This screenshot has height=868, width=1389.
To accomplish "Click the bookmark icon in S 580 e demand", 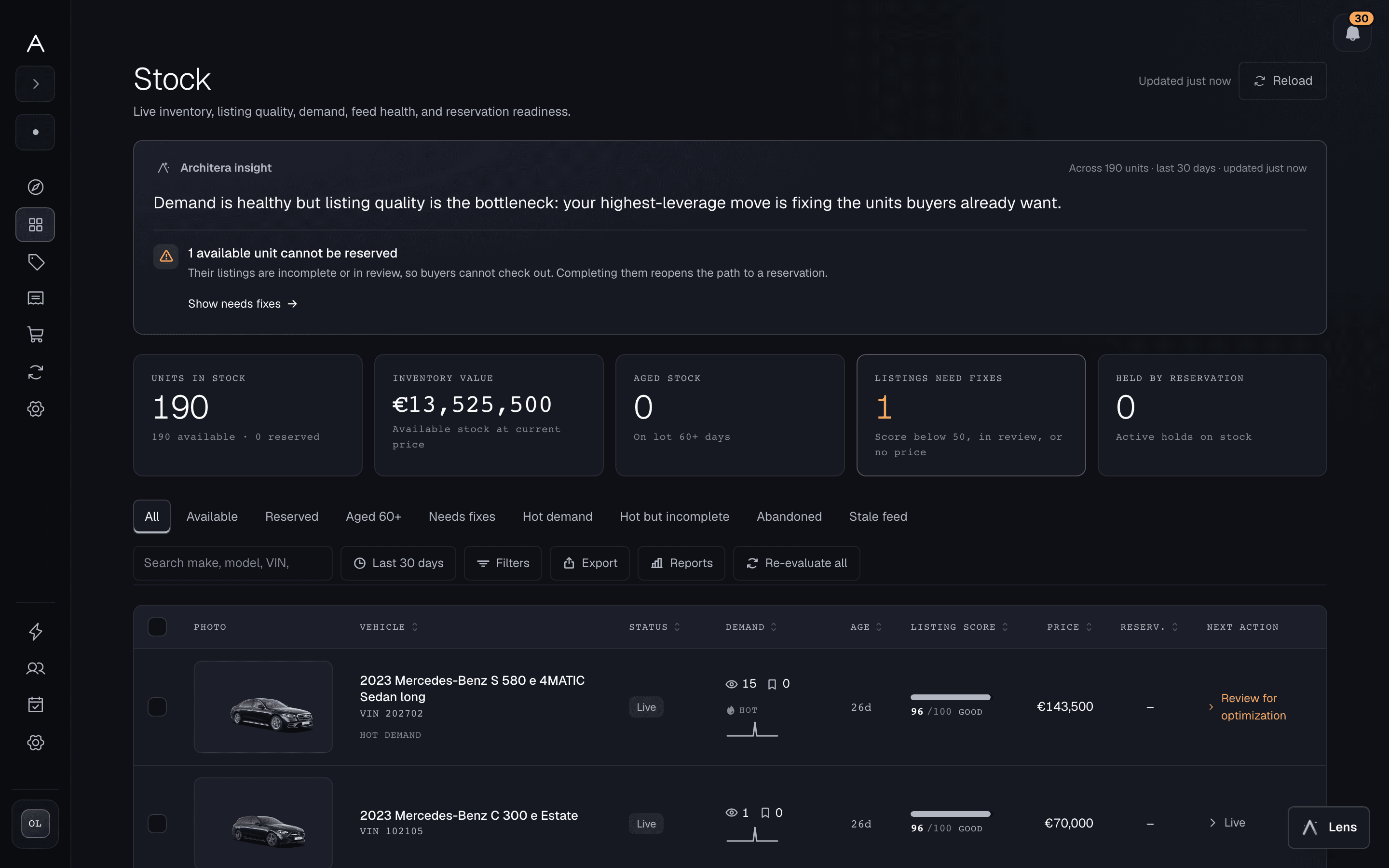I will (772, 684).
